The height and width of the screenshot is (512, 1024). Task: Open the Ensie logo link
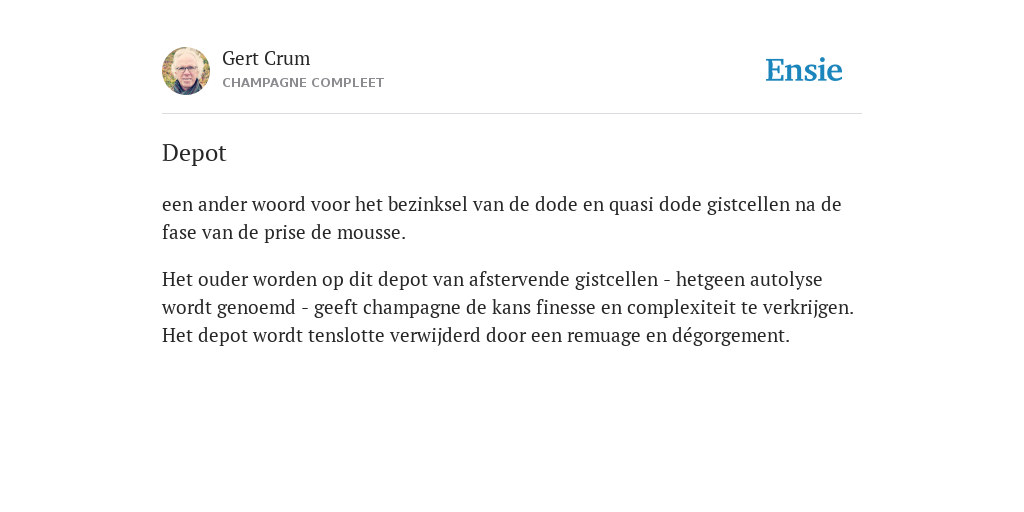pos(804,70)
